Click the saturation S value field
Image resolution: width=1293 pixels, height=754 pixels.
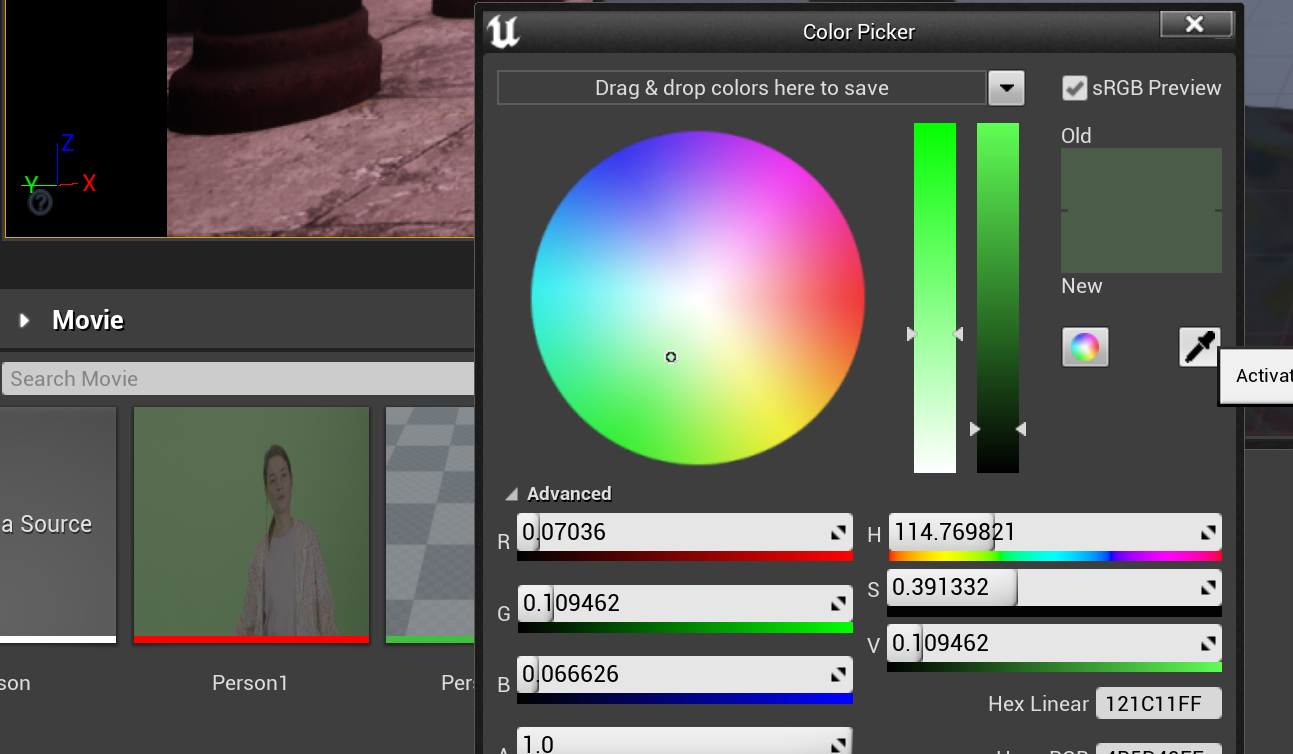(x=1054, y=588)
